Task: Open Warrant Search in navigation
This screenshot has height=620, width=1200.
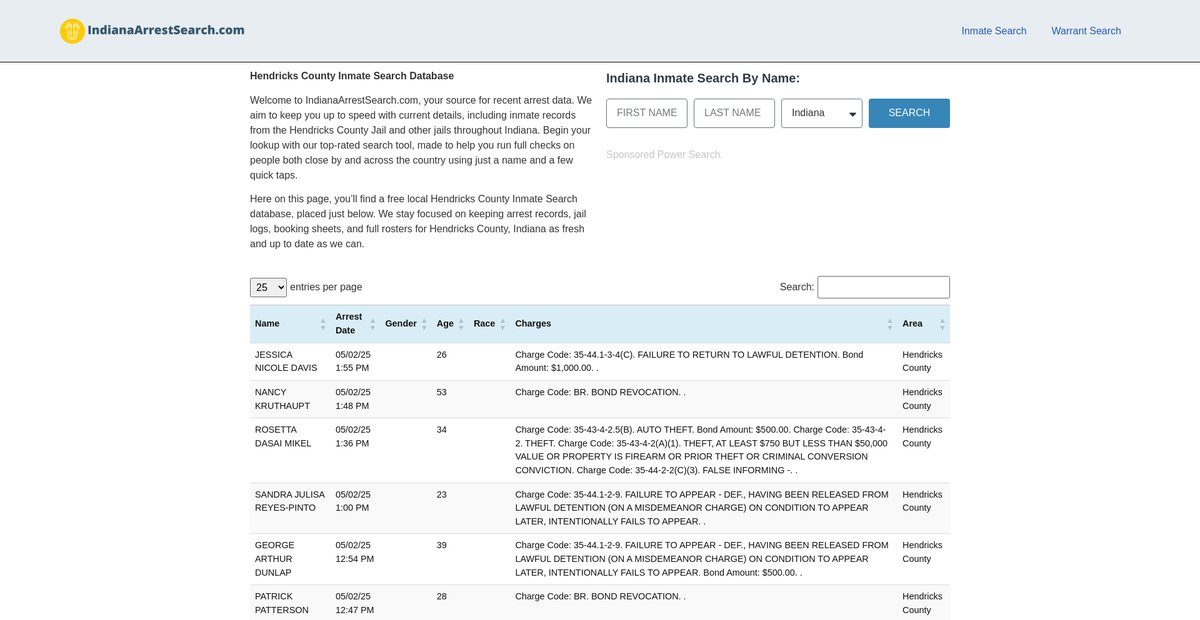Action: (x=1085, y=31)
